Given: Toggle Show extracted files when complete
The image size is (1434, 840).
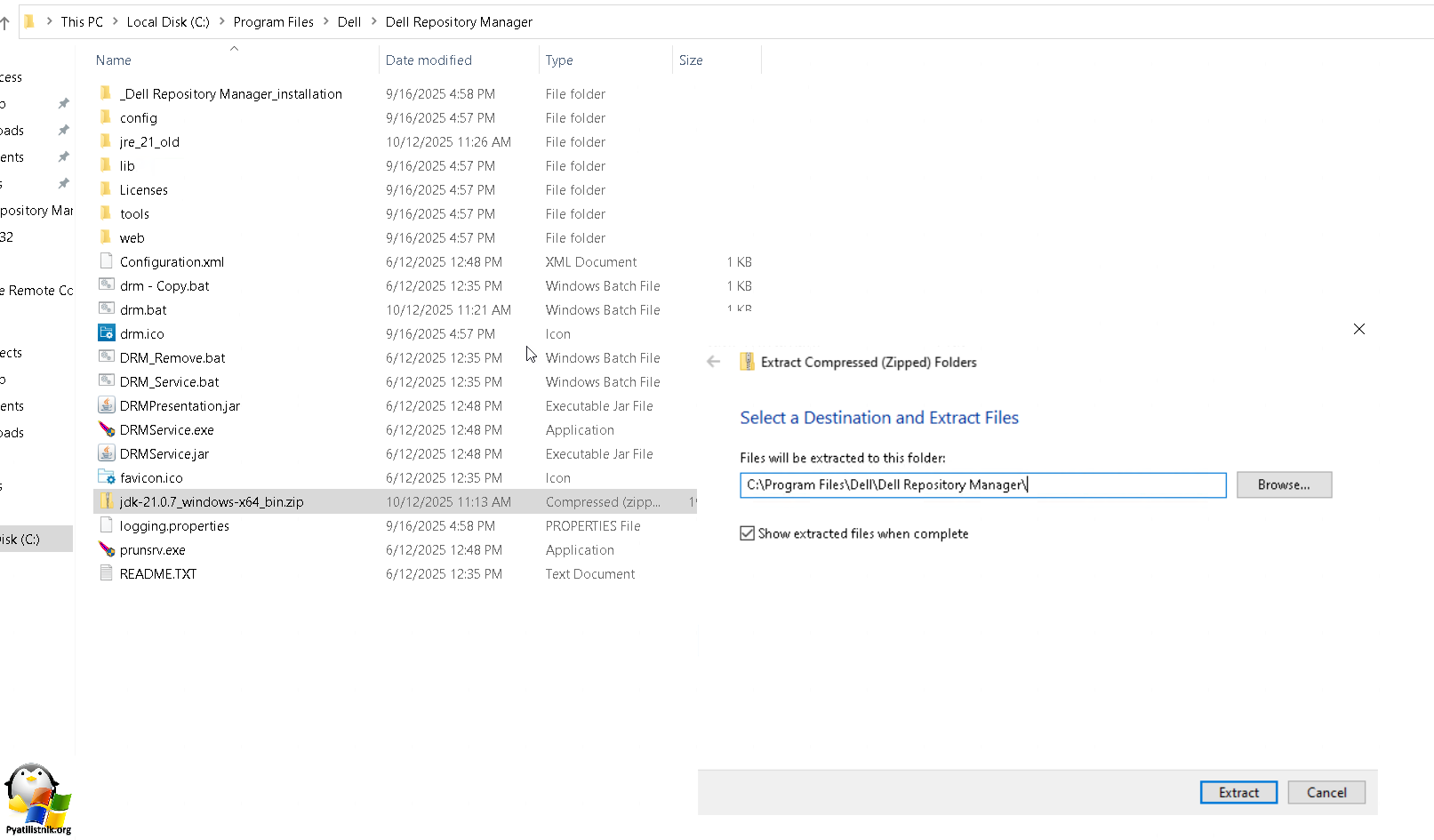Looking at the screenshot, I should click(748, 533).
